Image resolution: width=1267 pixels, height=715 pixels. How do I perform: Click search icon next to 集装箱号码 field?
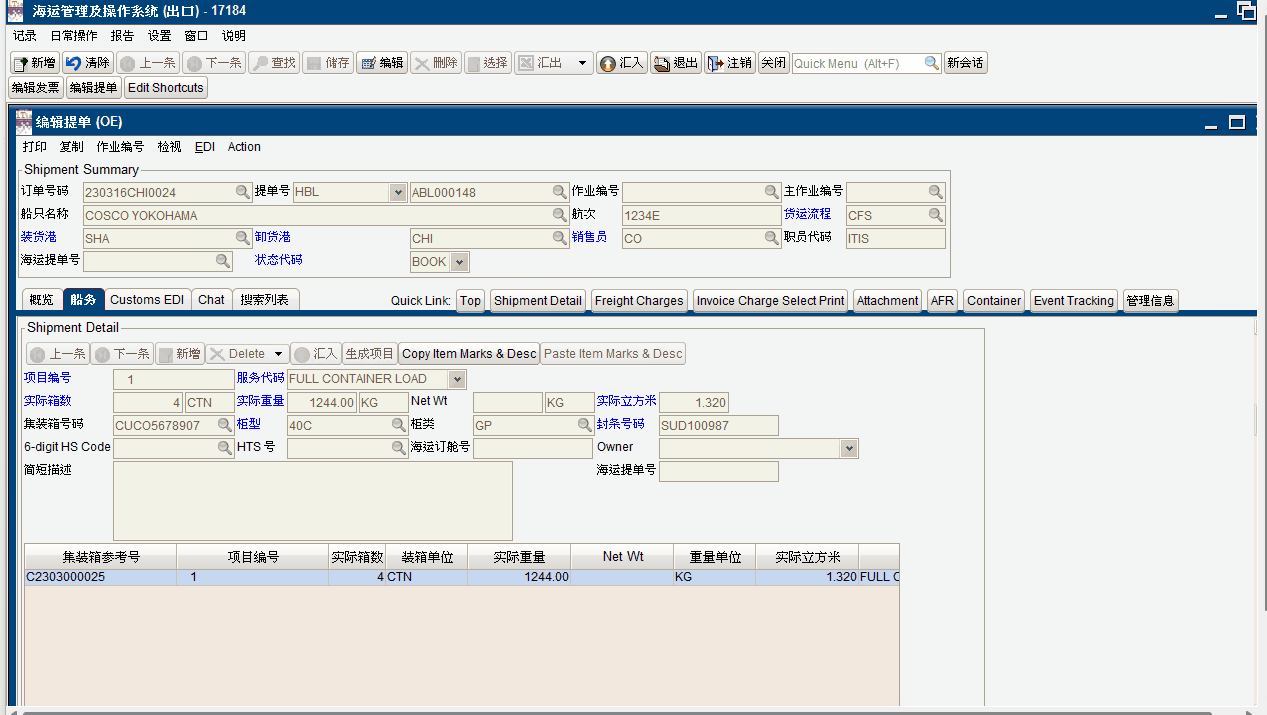(x=225, y=425)
